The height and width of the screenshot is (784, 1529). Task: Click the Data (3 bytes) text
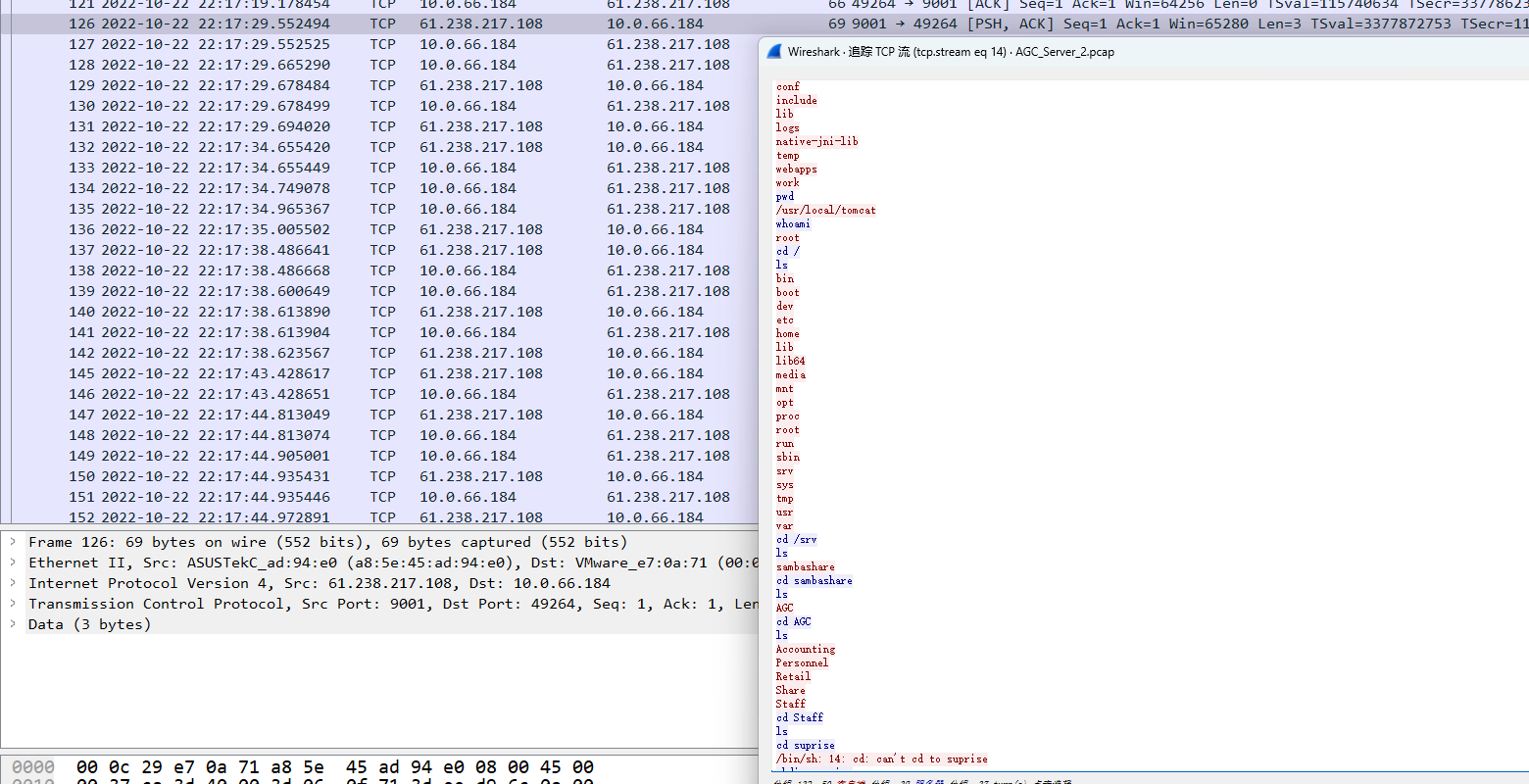(x=89, y=624)
